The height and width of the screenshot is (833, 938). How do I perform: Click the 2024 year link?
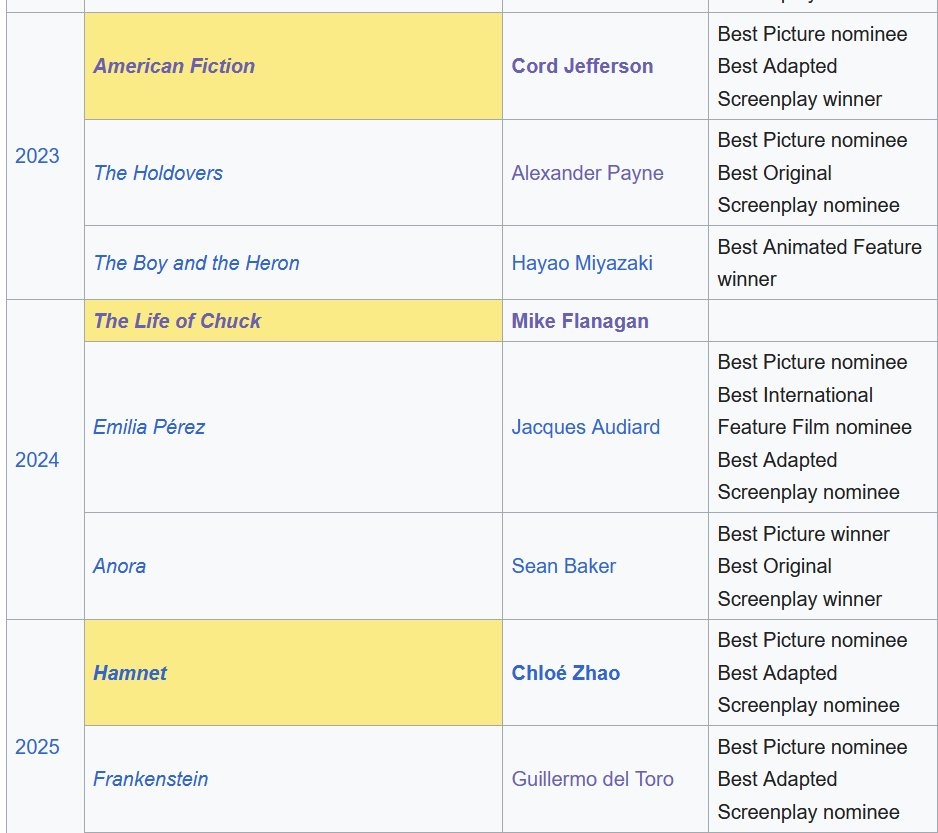pos(37,460)
